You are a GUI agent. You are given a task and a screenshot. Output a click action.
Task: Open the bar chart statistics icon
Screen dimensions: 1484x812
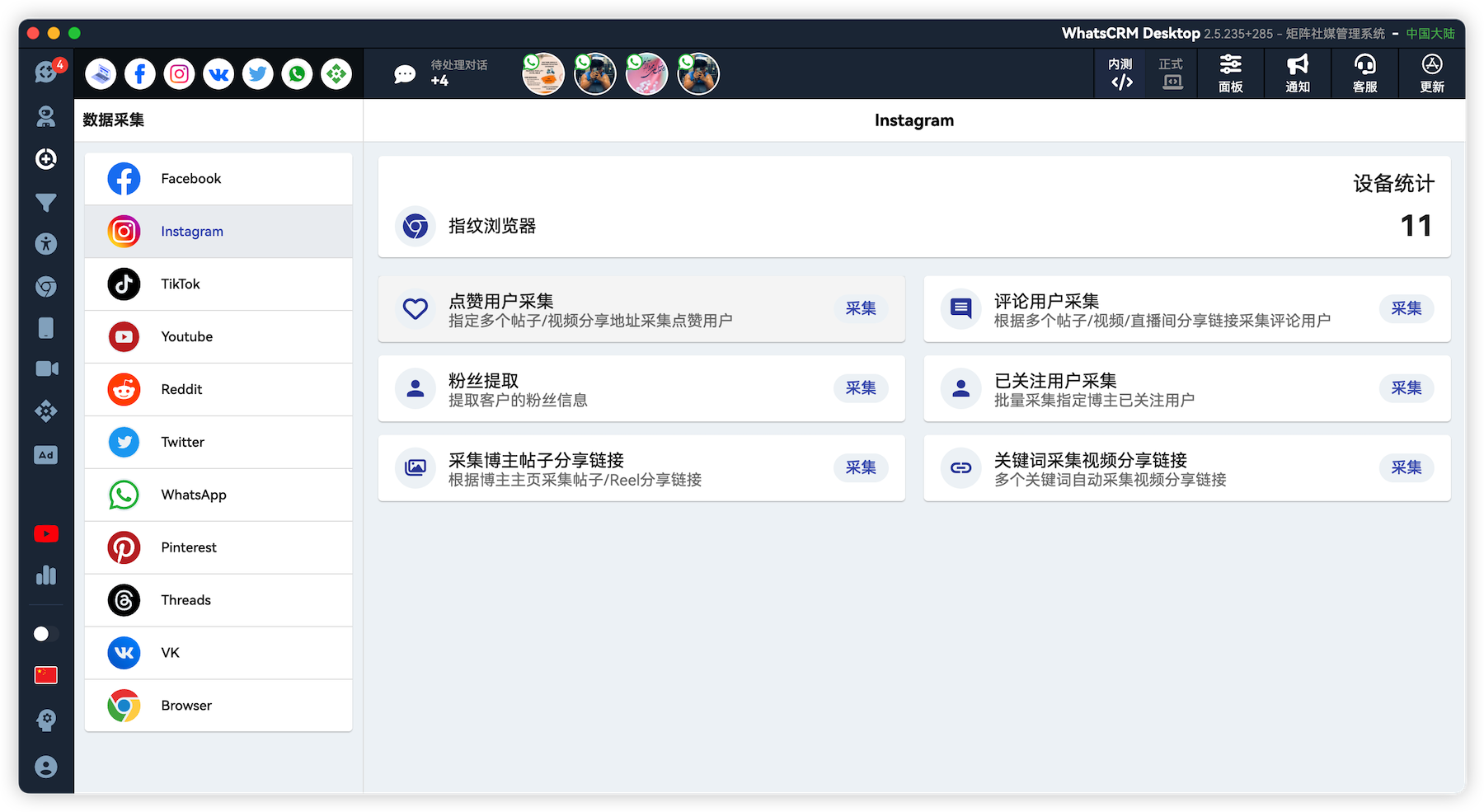[46, 575]
